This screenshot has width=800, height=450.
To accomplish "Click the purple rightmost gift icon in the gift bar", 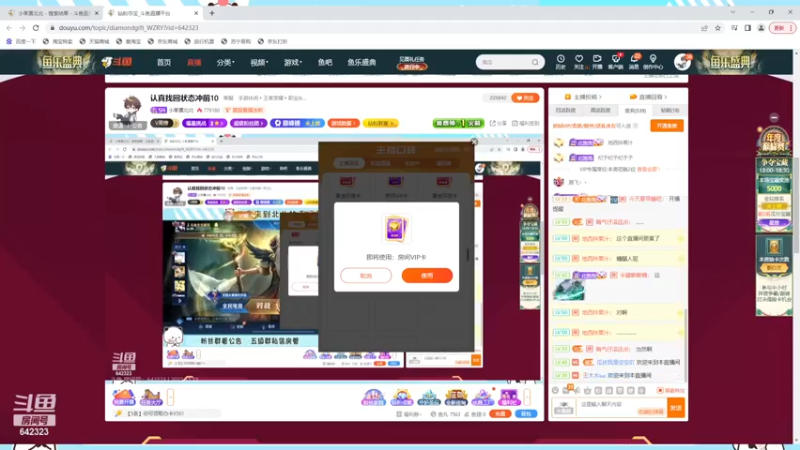I will click(x=509, y=397).
